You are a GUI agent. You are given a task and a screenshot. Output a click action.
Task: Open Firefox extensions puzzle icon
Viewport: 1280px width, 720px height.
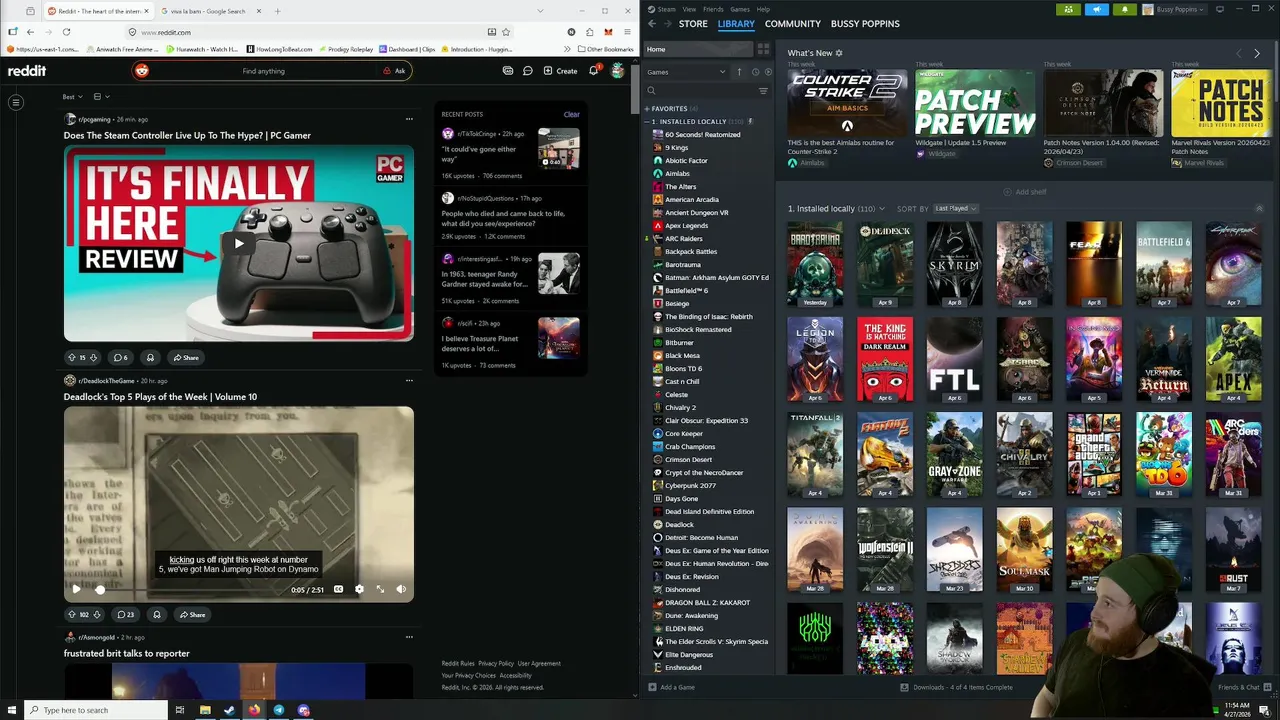[x=589, y=32]
